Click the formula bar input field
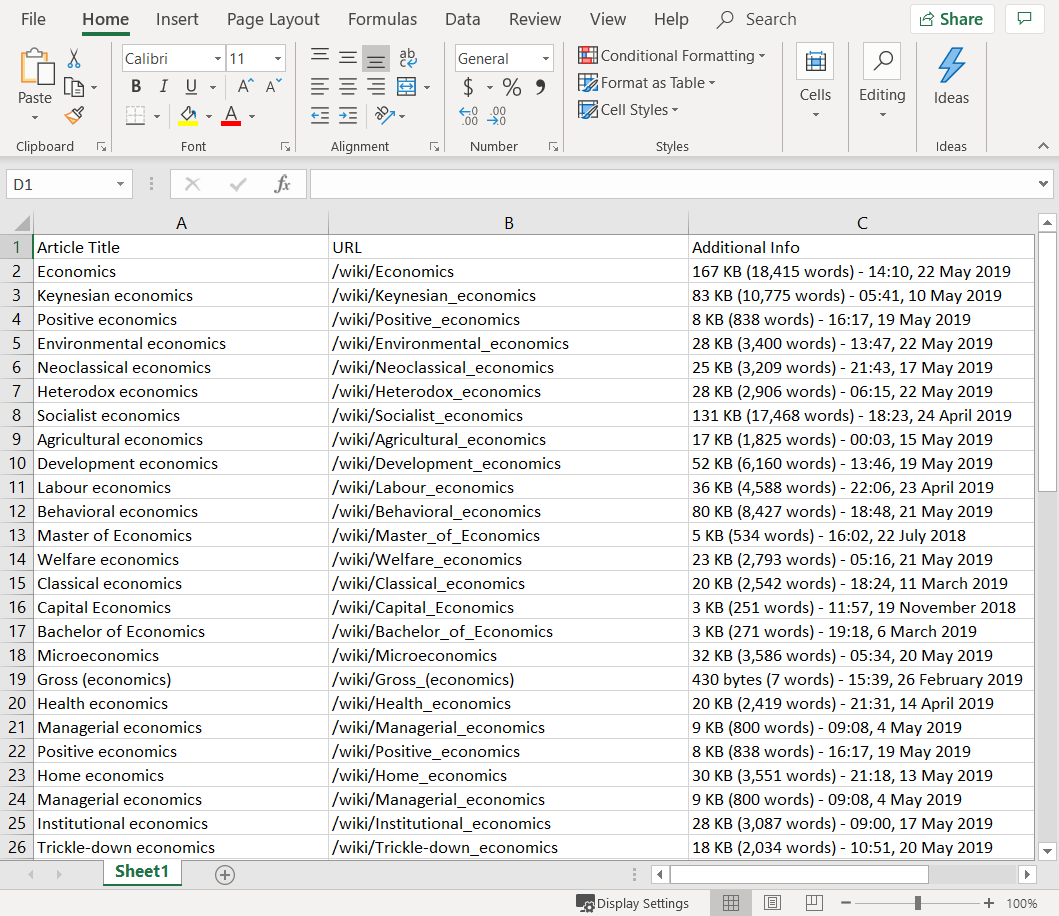This screenshot has width=1059, height=916. (660, 183)
